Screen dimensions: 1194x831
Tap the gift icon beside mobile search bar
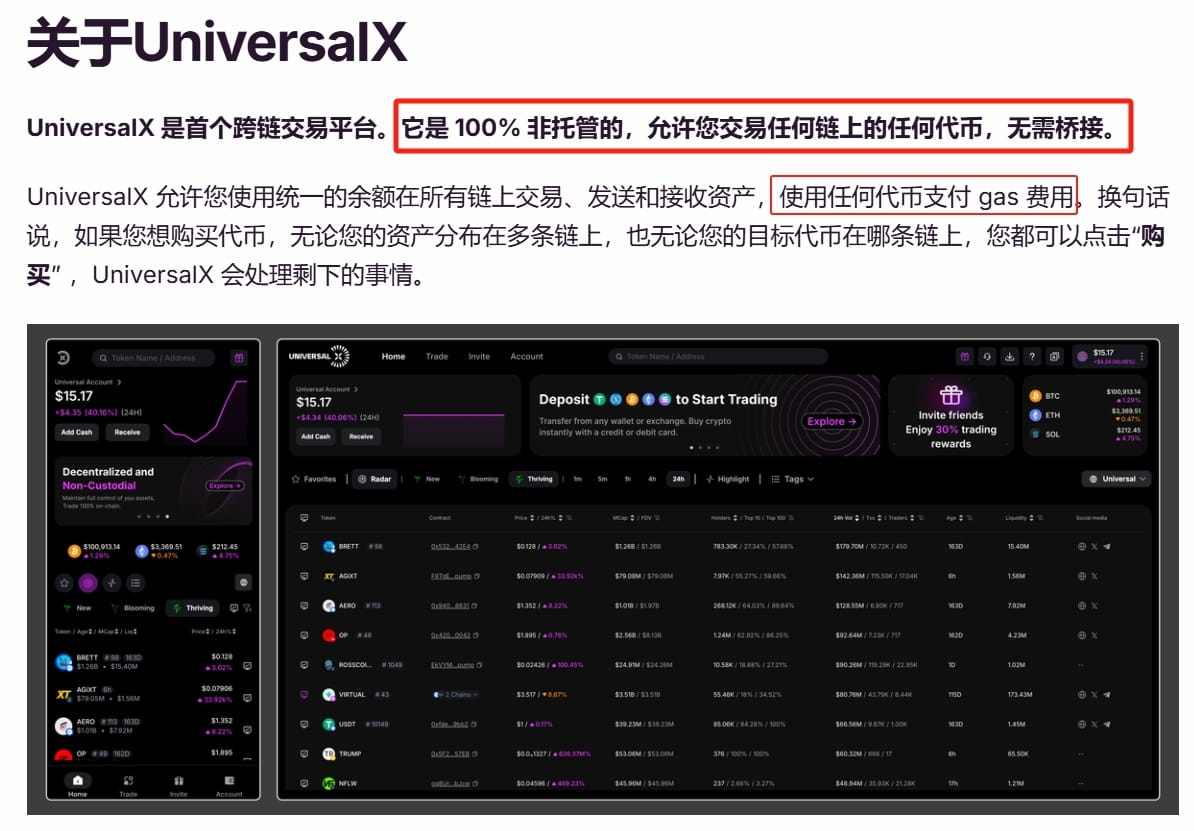point(239,358)
